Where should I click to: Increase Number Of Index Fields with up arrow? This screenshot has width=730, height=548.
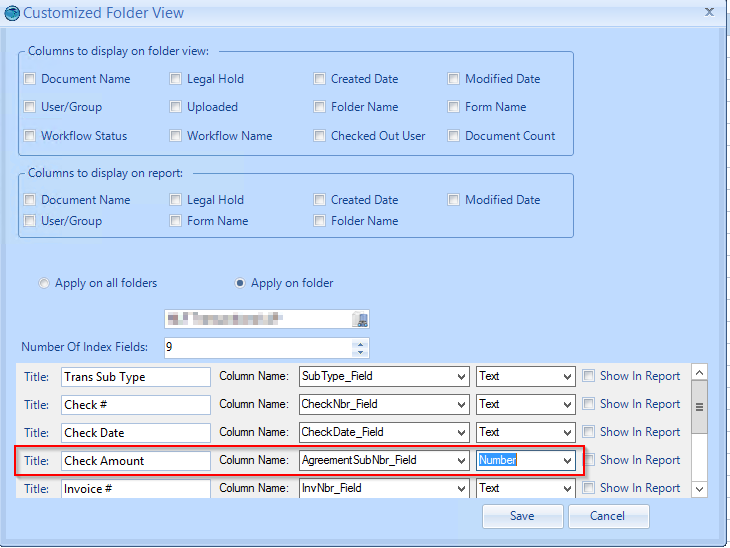pos(361,343)
